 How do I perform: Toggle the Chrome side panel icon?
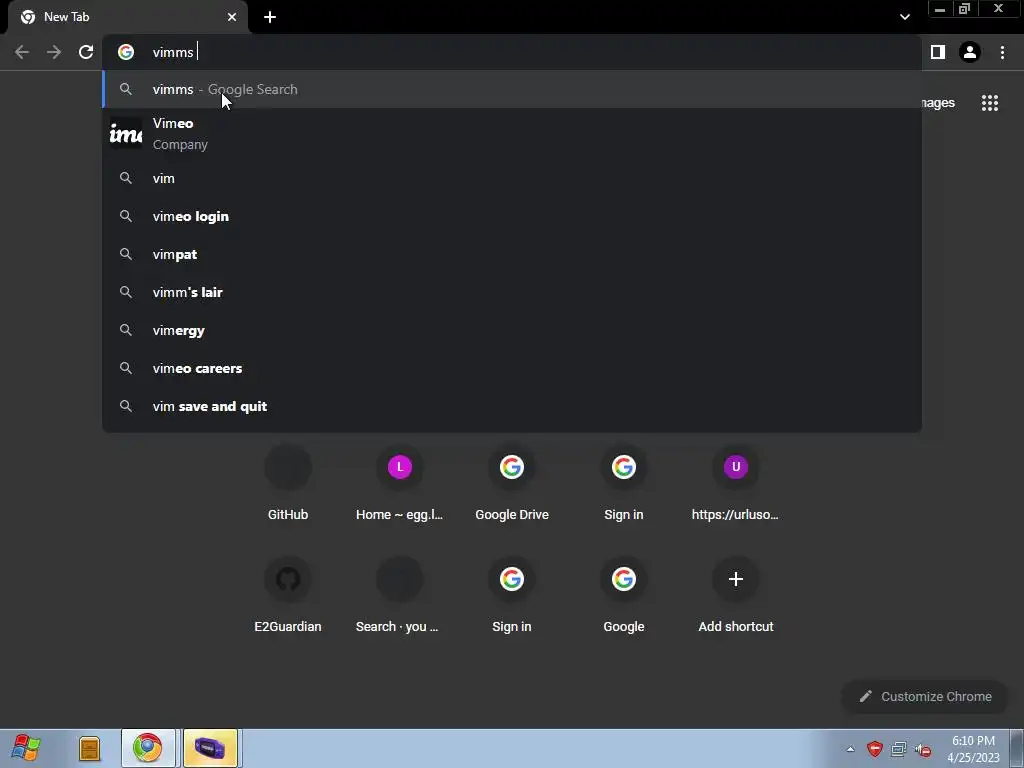click(x=938, y=52)
